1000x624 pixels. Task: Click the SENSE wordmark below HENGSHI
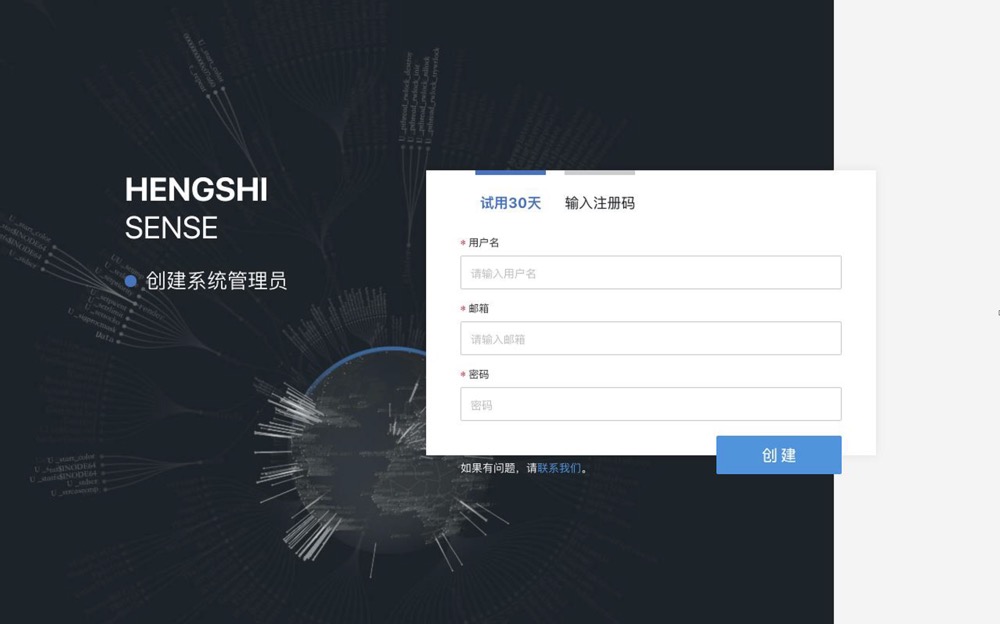171,228
